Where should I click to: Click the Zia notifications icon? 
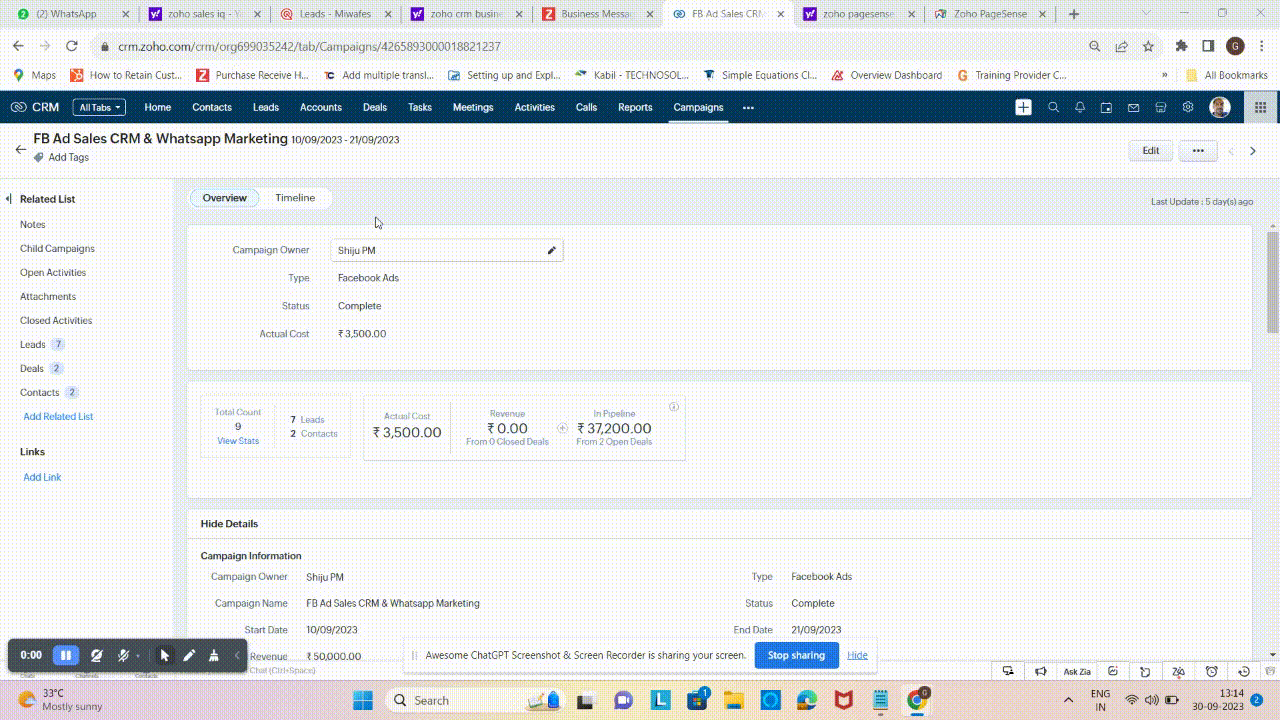1179,671
